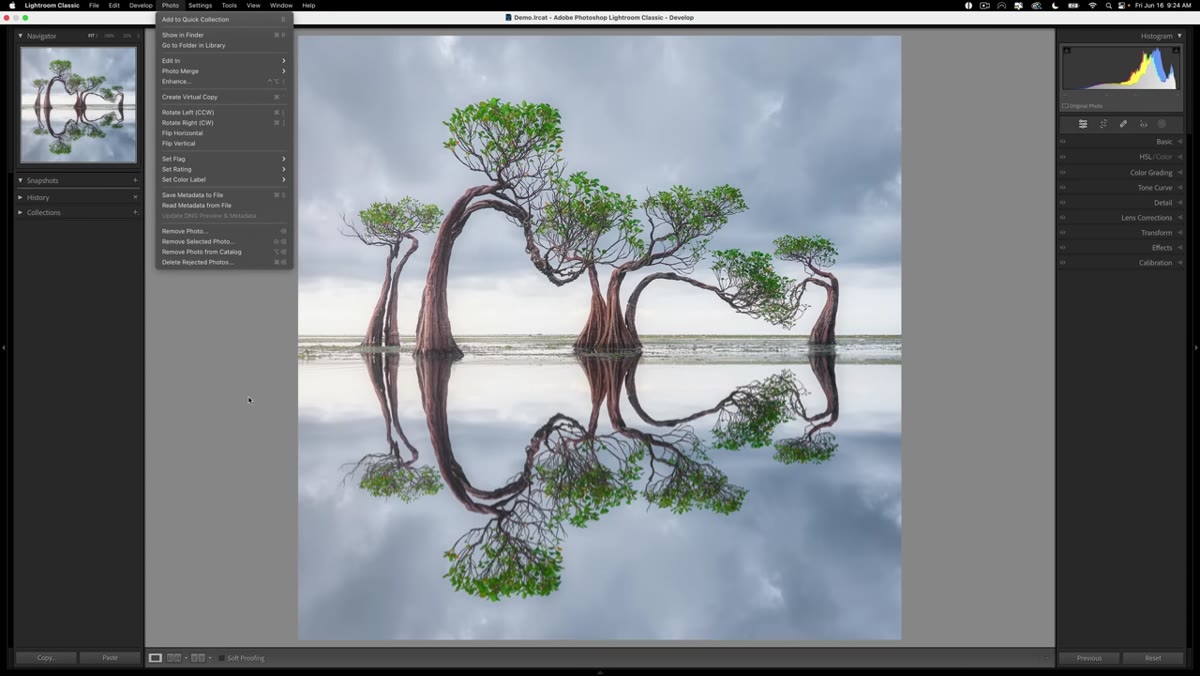Screen dimensions: 1200x676
Task: Choose Remove Photo from Catalog
Action: [224, 252]
